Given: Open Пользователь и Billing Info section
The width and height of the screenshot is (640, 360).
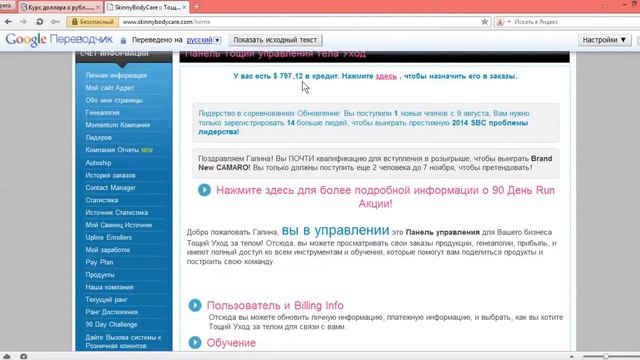Looking at the screenshot, I should coord(275,305).
